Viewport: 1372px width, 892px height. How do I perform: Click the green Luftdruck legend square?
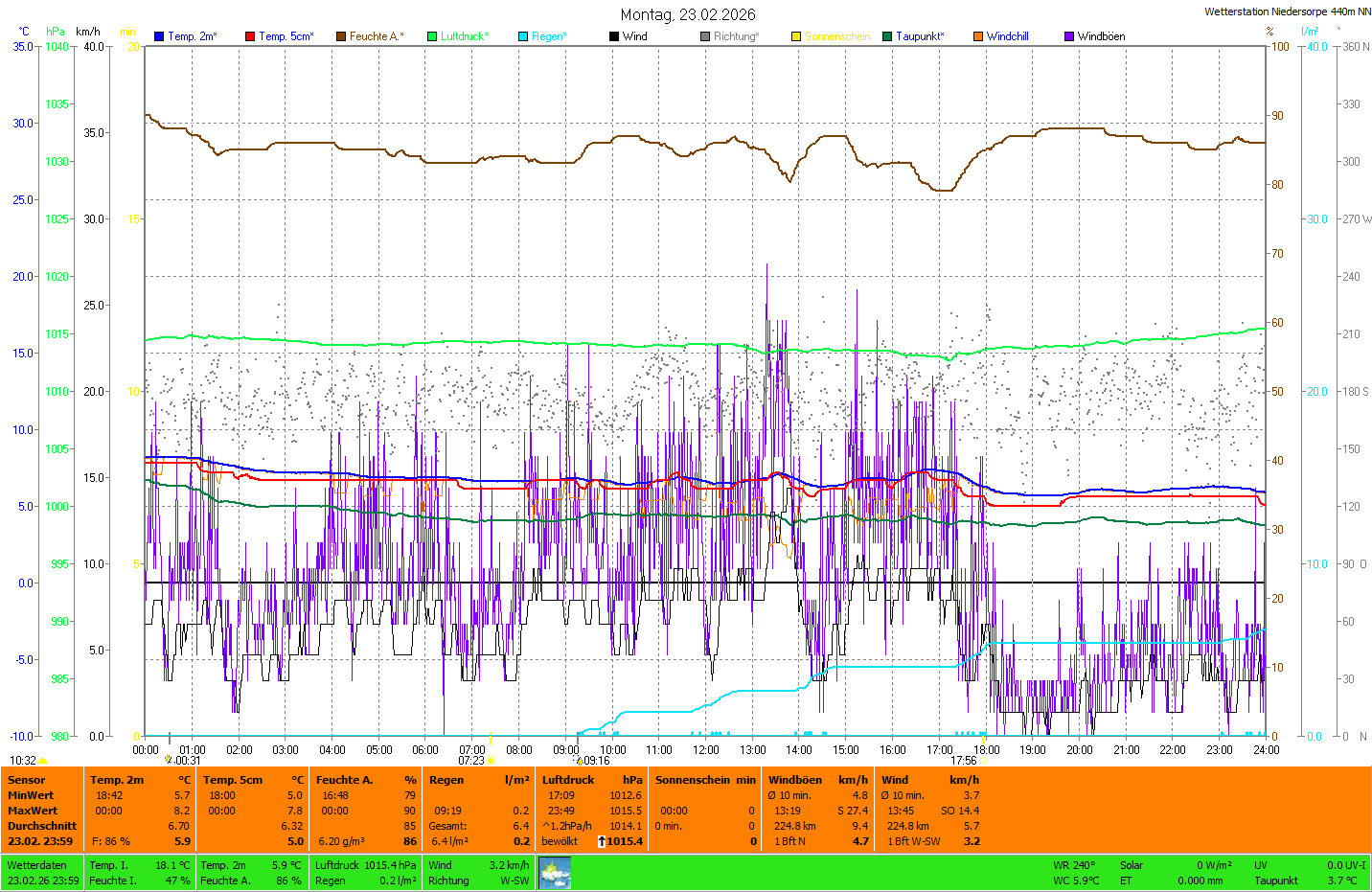[432, 36]
